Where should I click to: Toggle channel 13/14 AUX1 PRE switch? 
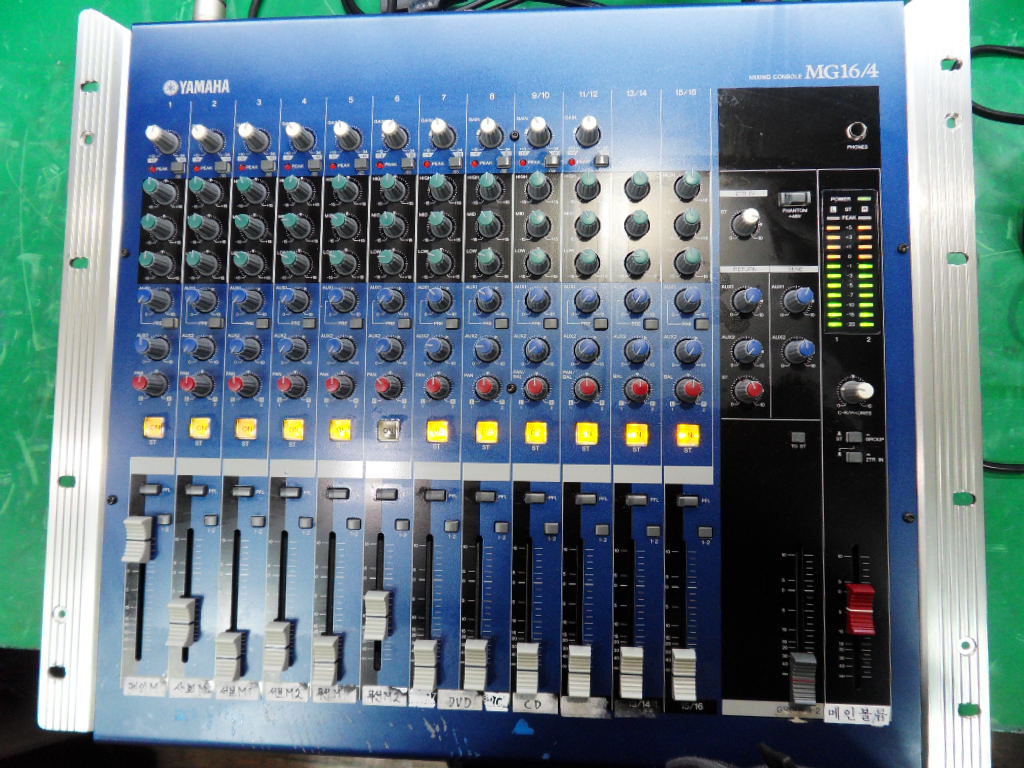(650, 324)
